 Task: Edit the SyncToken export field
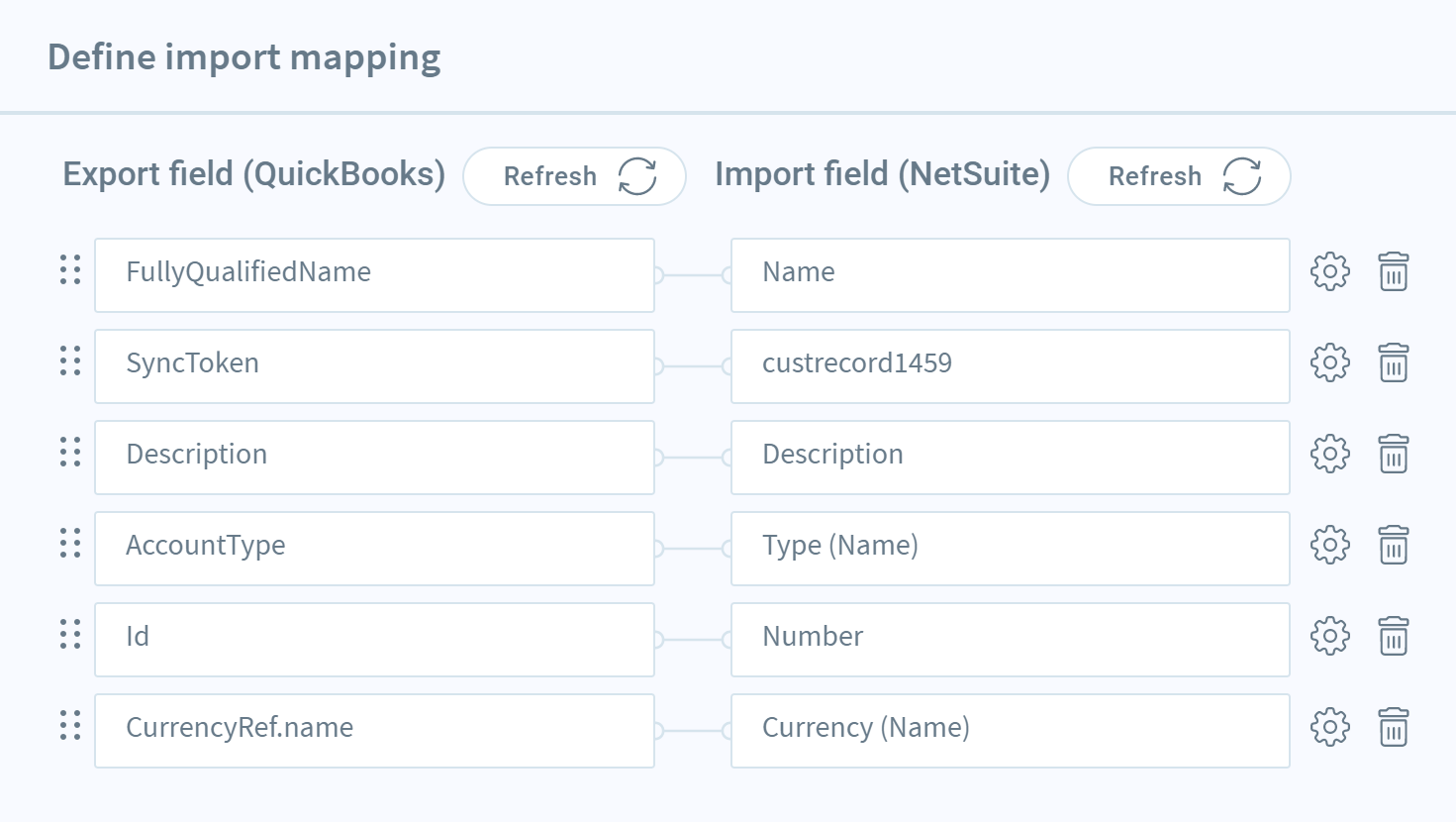[374, 366]
